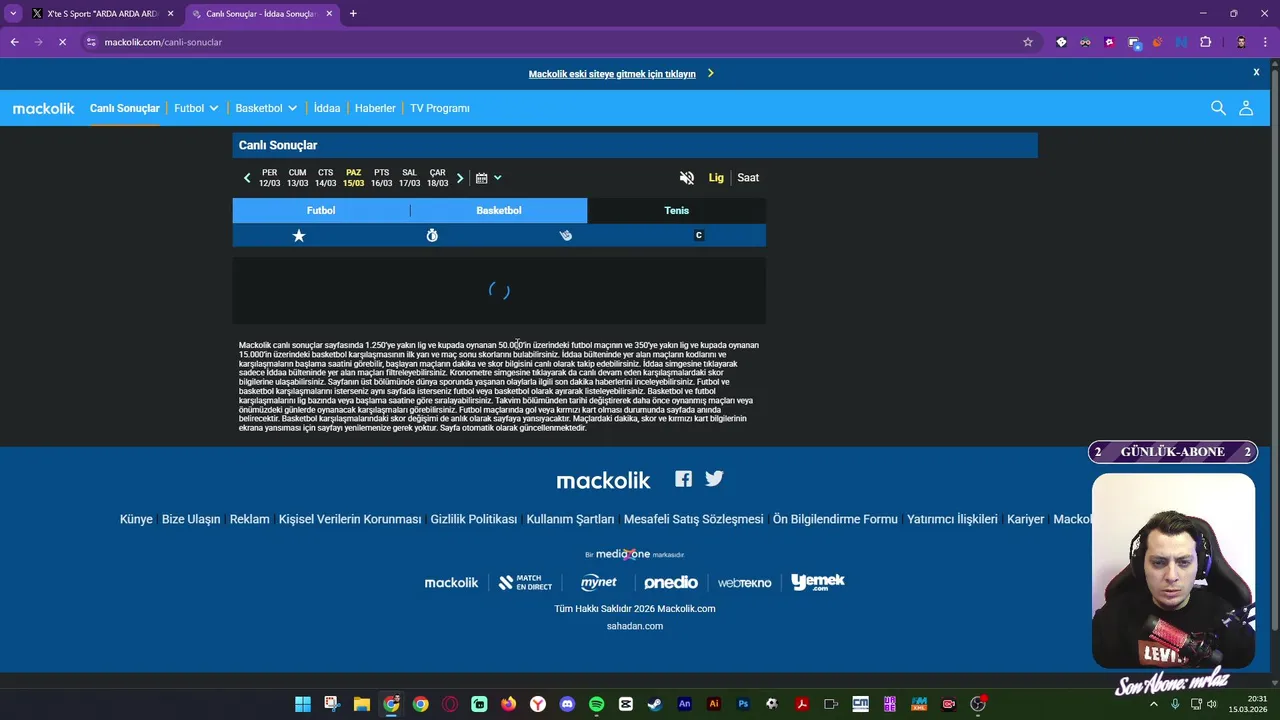Screen dimensions: 1280x720
Task: Click the onedio brand logo
Action: (x=671, y=583)
